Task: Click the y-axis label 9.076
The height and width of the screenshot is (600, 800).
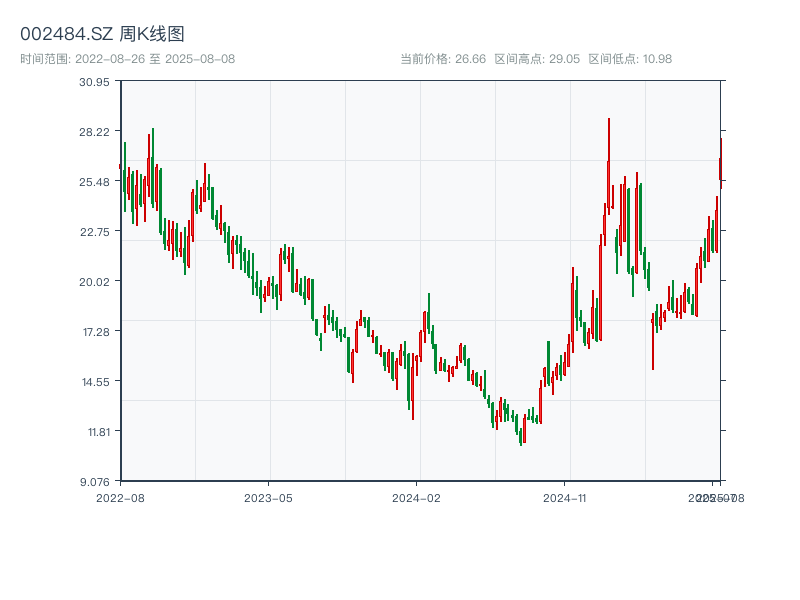Action: (x=95, y=482)
